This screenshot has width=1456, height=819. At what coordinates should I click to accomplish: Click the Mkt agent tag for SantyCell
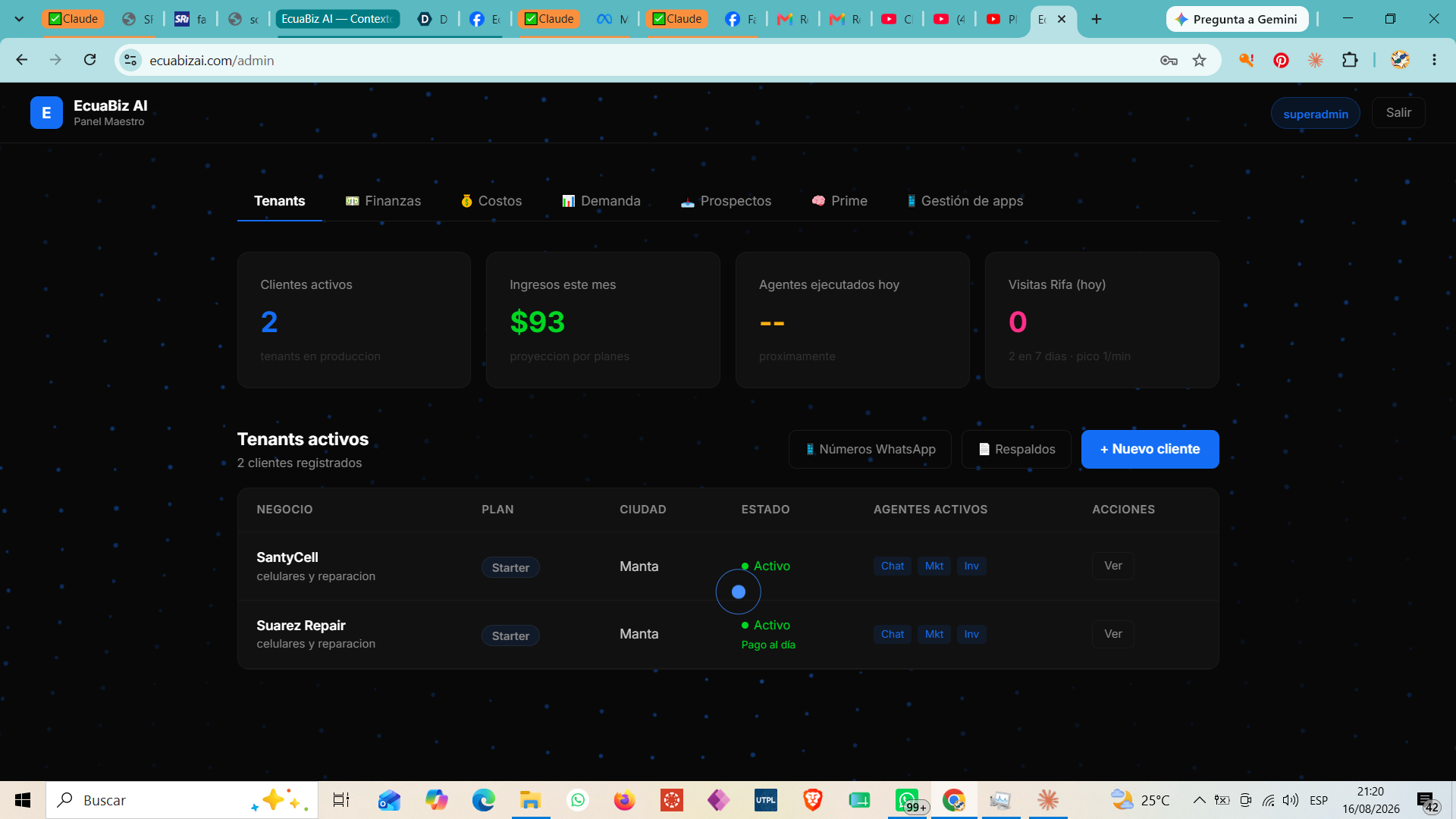point(934,566)
